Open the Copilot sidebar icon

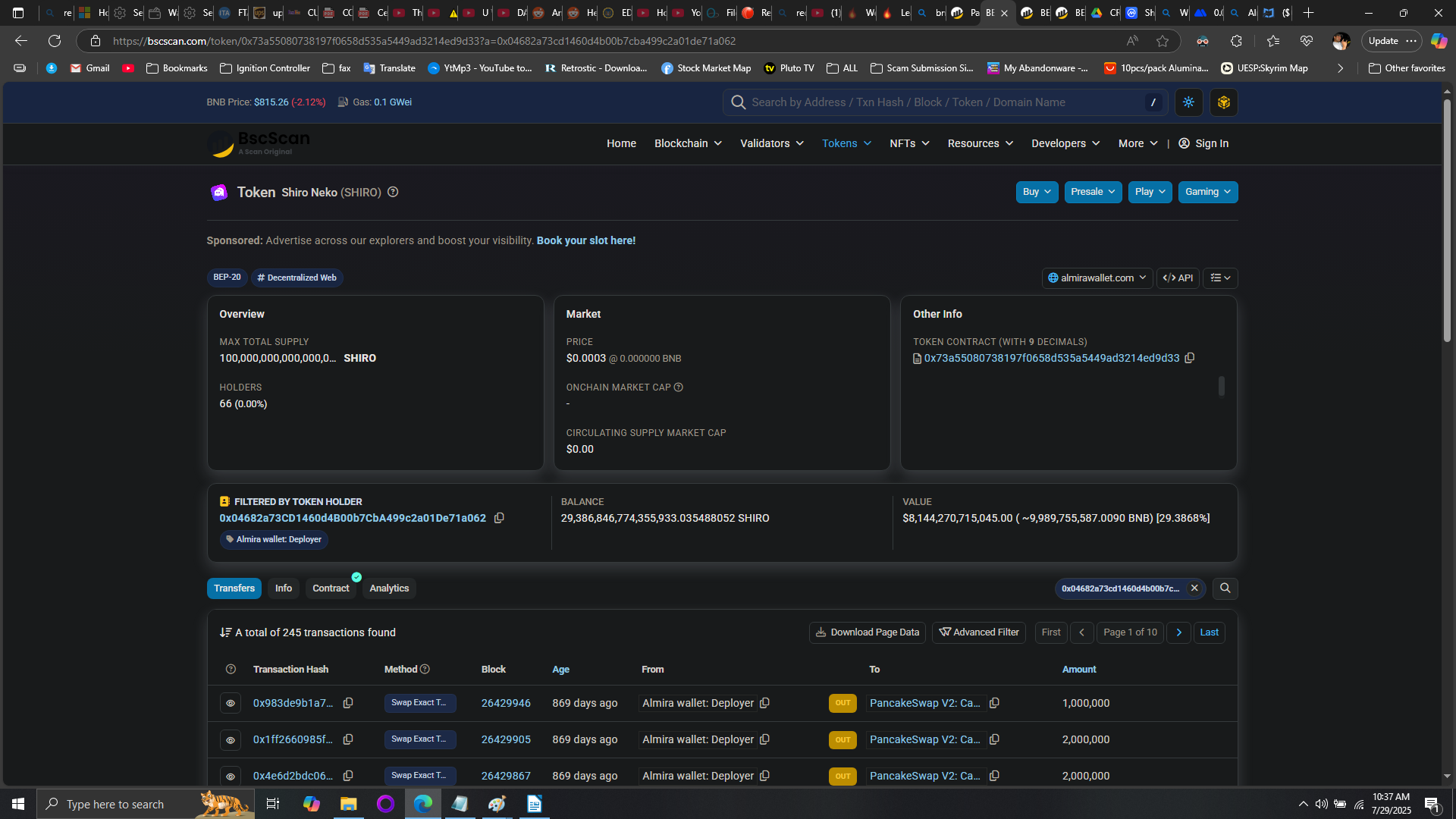pos(1439,41)
